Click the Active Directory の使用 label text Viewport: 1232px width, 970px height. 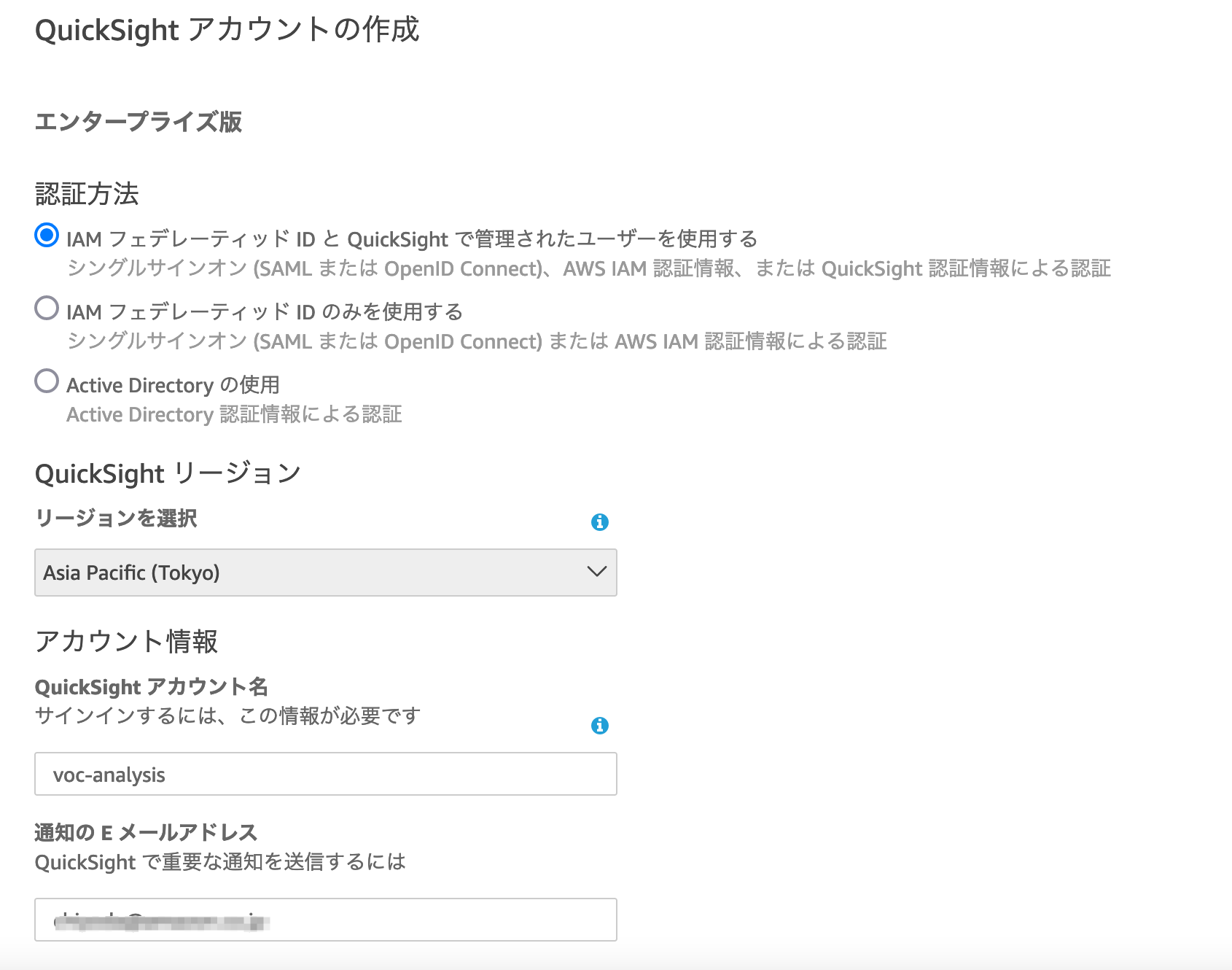[174, 384]
